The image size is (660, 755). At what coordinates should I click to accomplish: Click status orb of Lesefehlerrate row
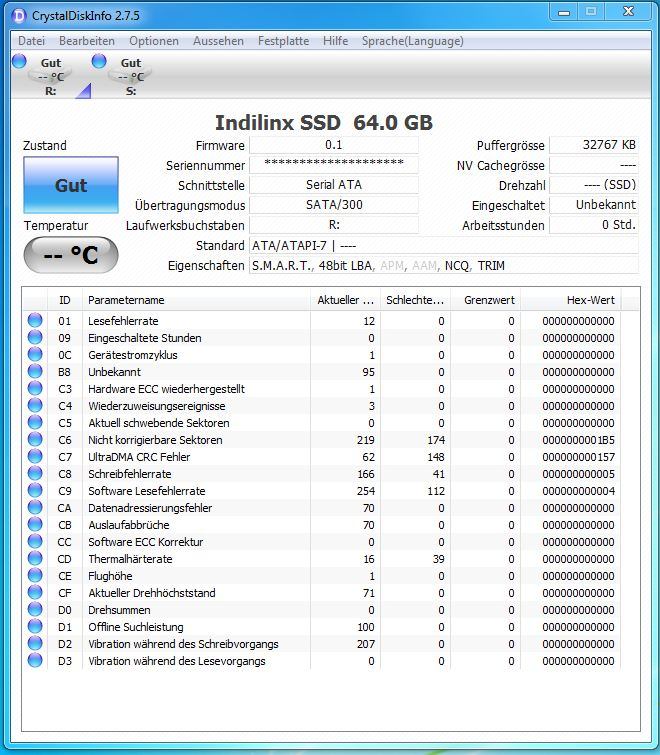coord(35,320)
